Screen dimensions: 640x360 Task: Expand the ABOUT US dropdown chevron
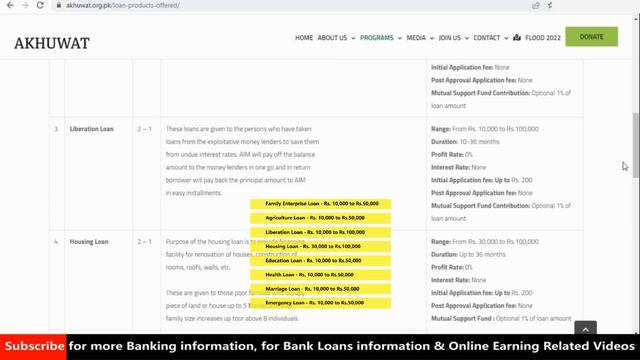coord(353,38)
